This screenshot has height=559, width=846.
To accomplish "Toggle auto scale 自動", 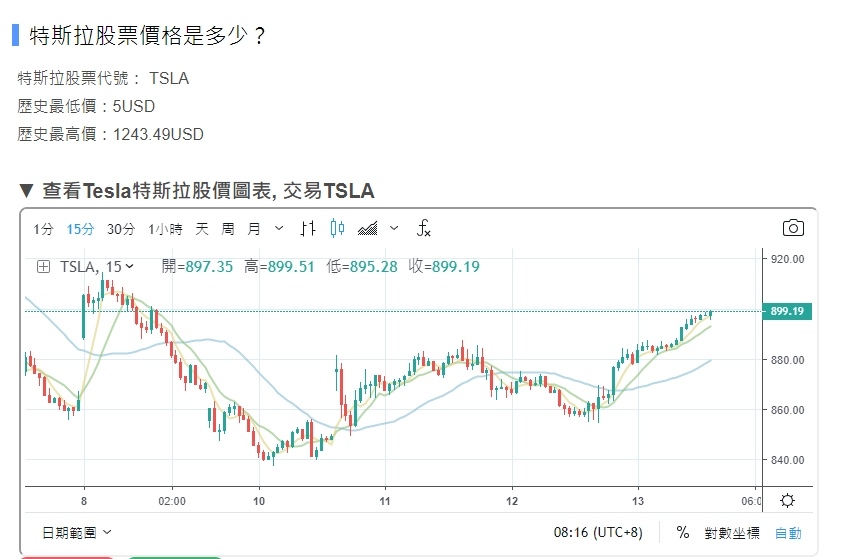I will [x=788, y=533].
